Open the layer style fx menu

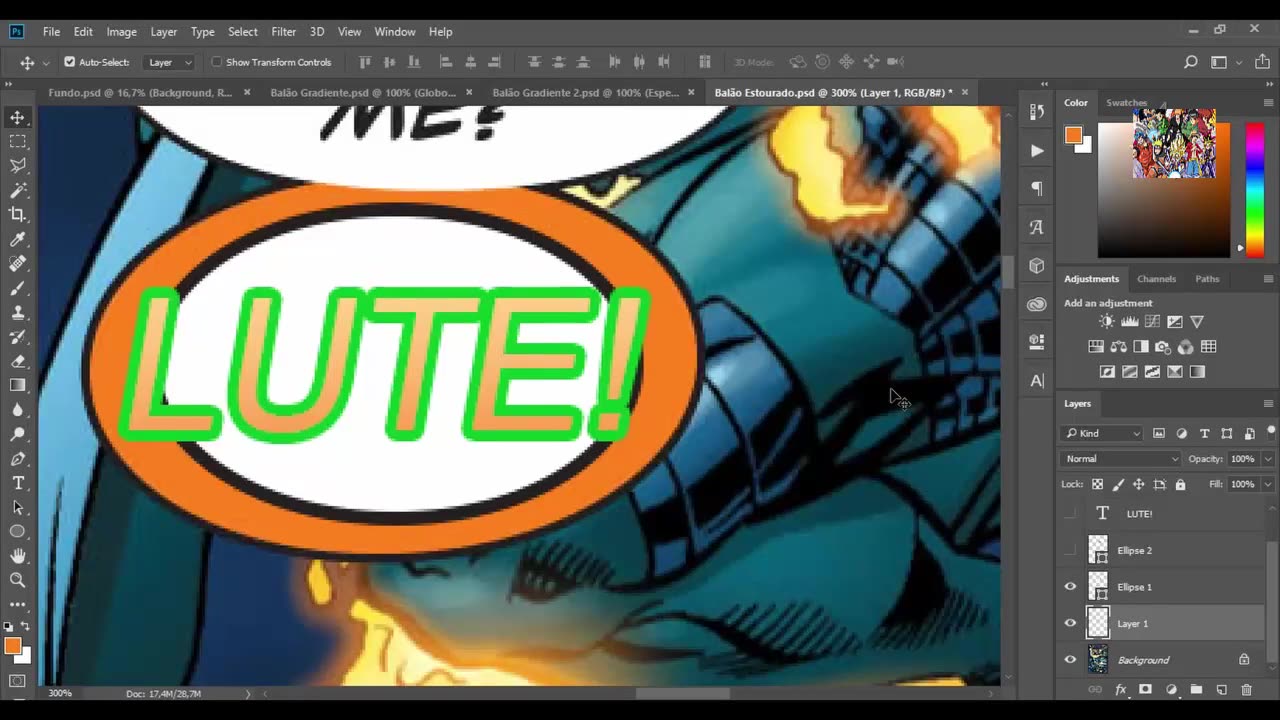1120,690
